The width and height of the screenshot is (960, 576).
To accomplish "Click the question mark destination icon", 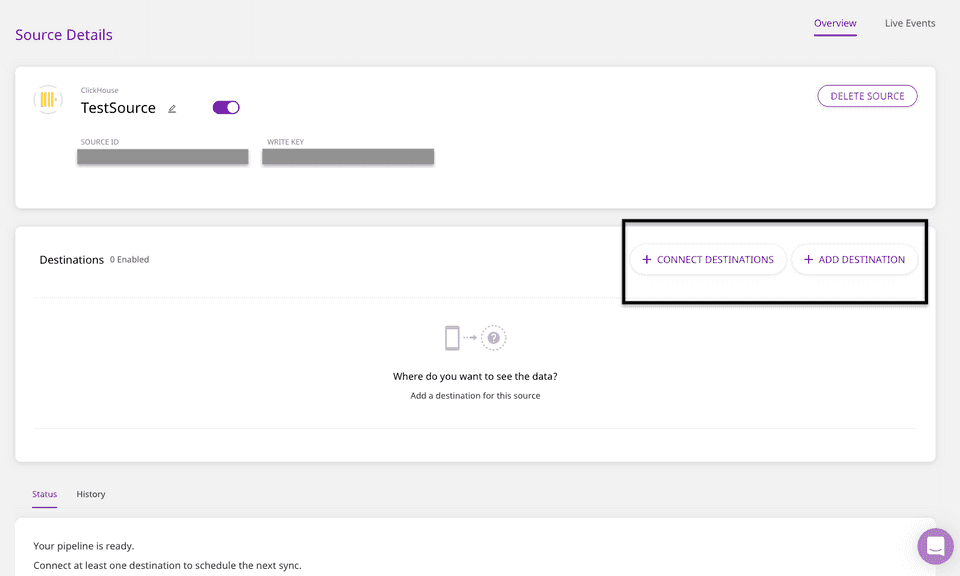I will tap(493, 338).
